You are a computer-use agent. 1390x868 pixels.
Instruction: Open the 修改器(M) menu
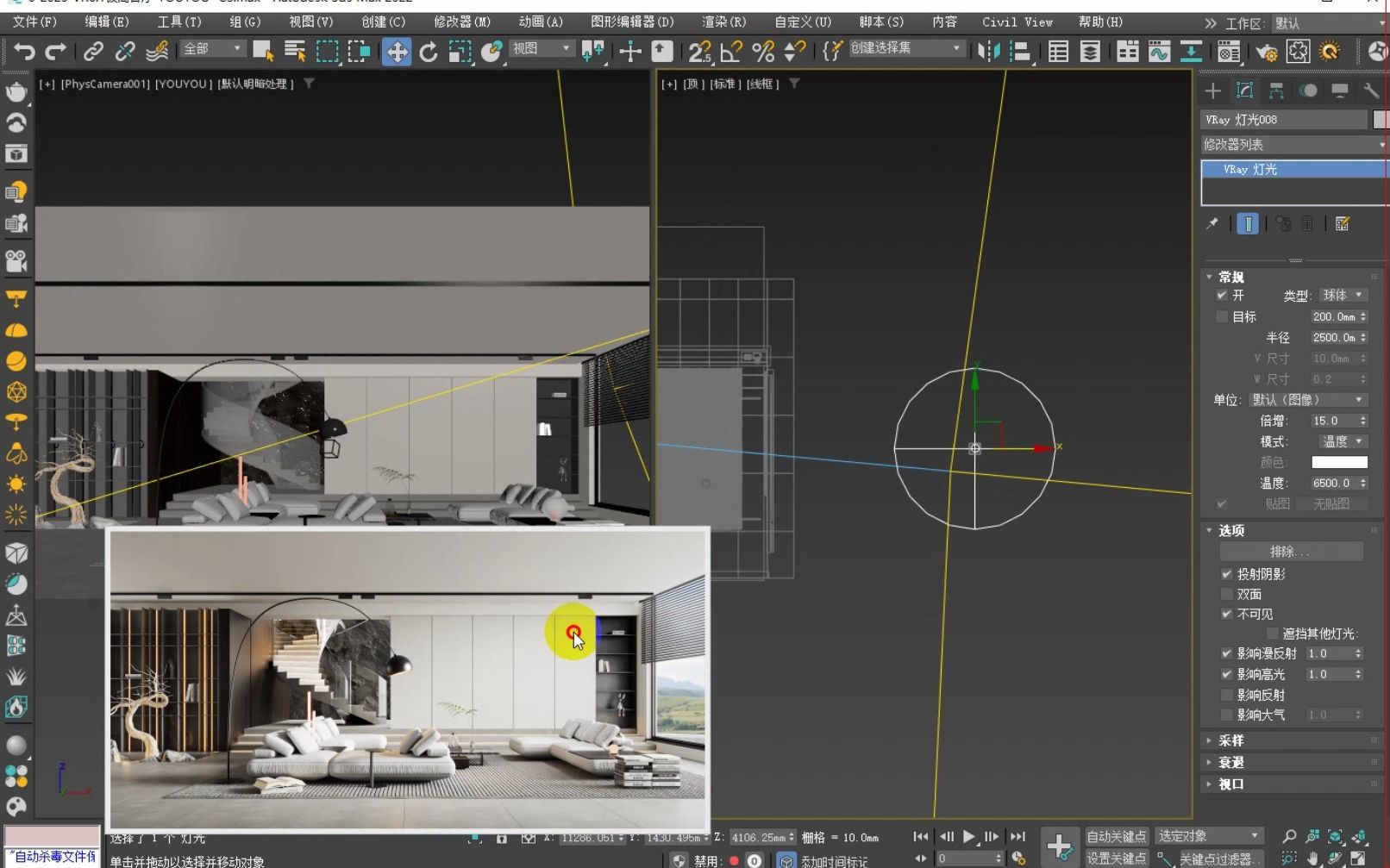click(x=461, y=22)
